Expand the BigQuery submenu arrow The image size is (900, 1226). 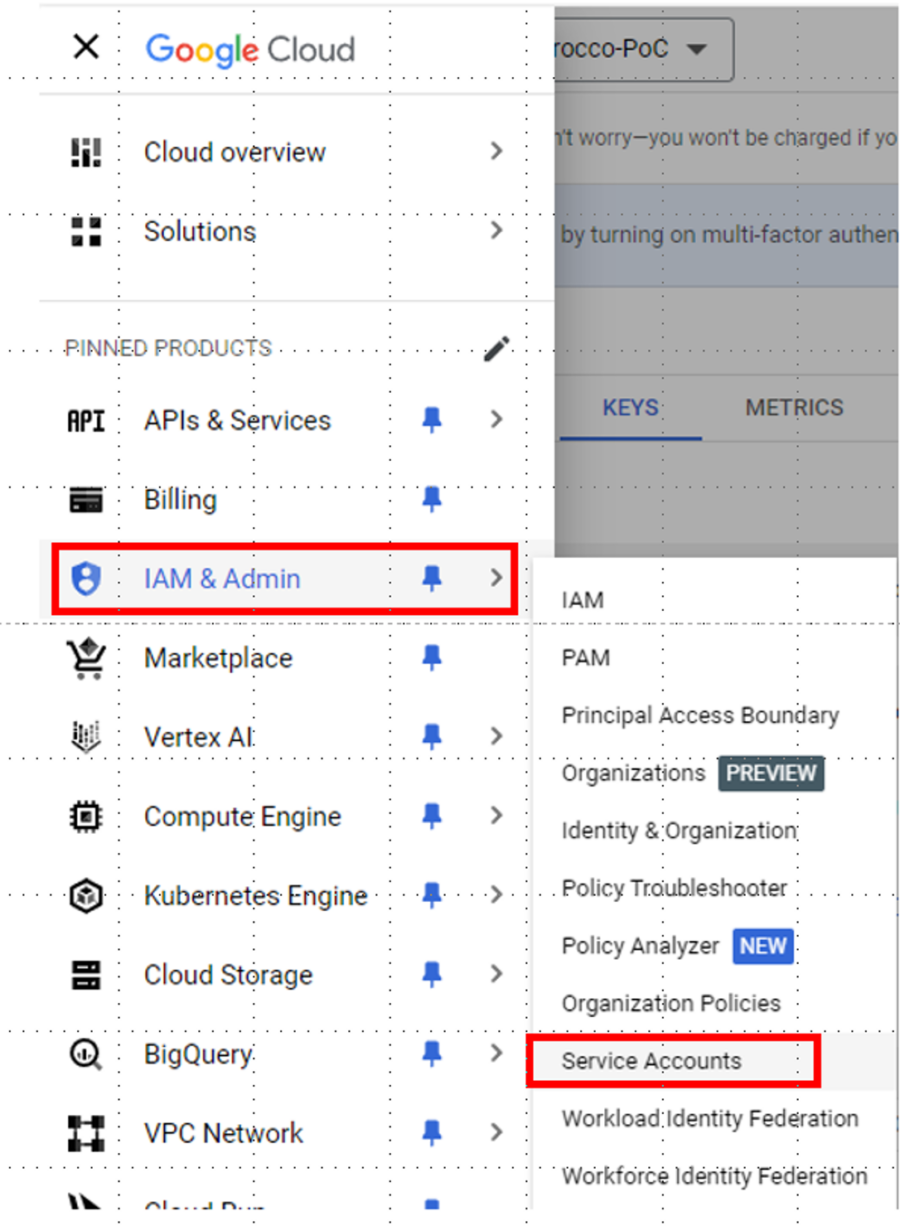pyautogui.click(x=497, y=1054)
